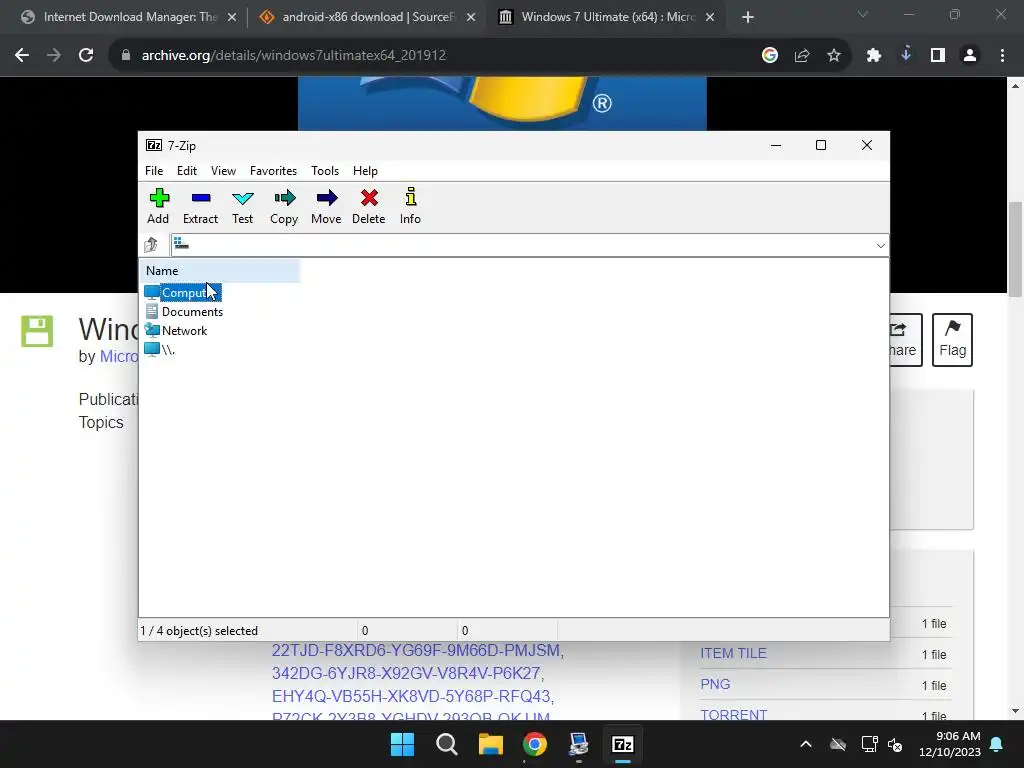Expand the 7-Zip address bar dropdown
Image resolution: width=1024 pixels, height=768 pixels.
coord(880,246)
